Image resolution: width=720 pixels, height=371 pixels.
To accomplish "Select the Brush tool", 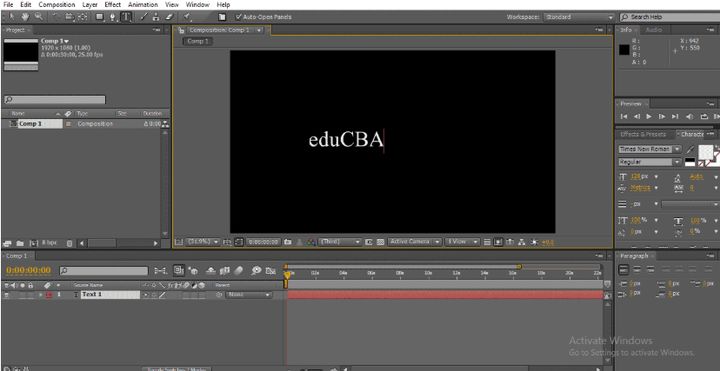I will pos(143,17).
